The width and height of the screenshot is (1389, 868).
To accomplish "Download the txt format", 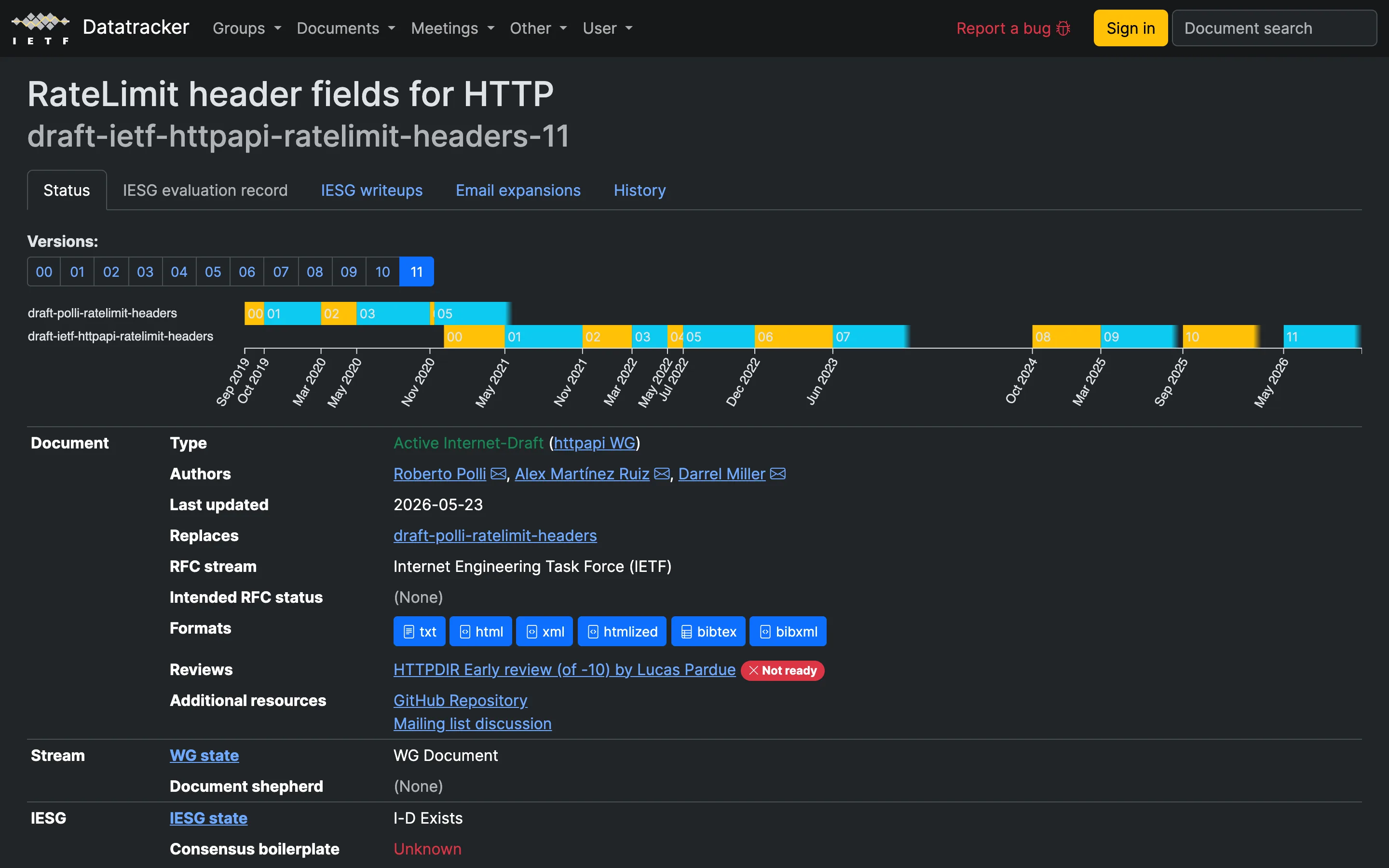I will (x=420, y=632).
